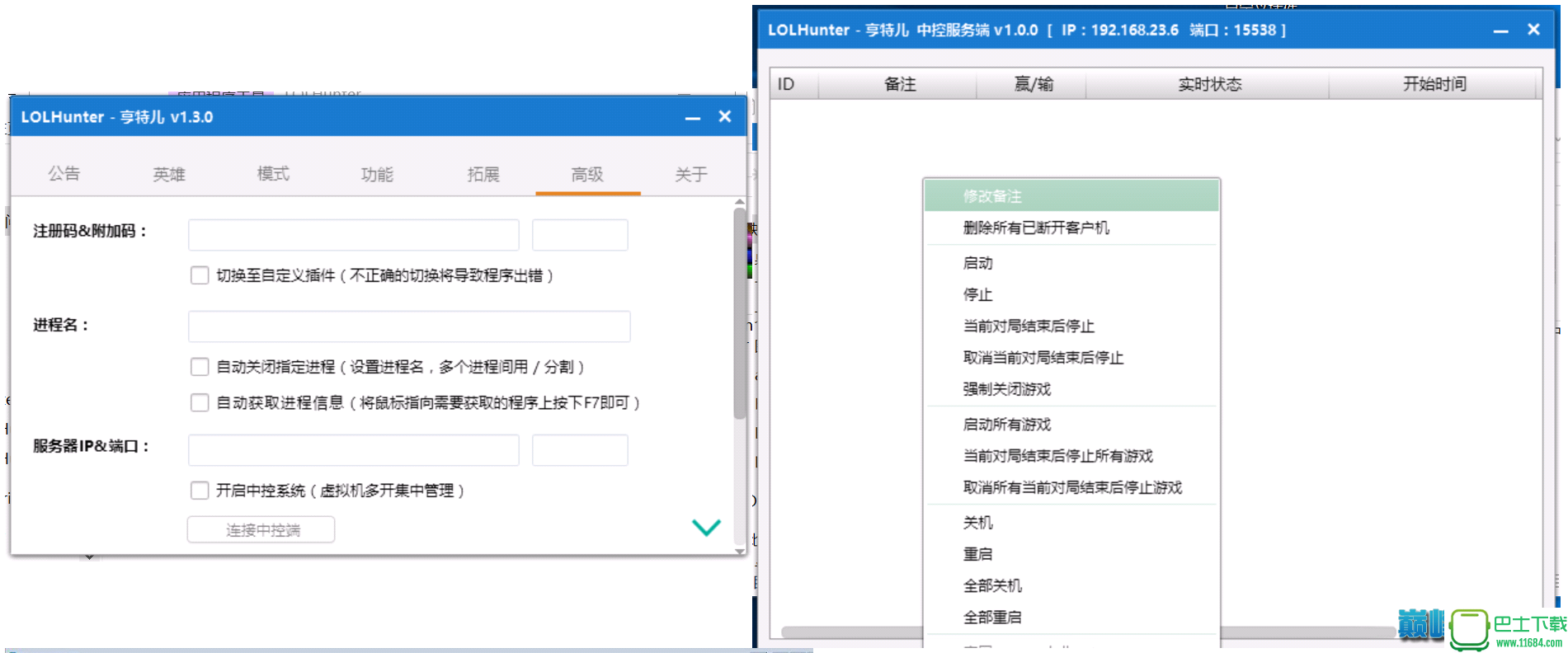Viewport: 1568px width, 653px height.
Task: Open the 模式 tab
Action: pyautogui.click(x=273, y=174)
